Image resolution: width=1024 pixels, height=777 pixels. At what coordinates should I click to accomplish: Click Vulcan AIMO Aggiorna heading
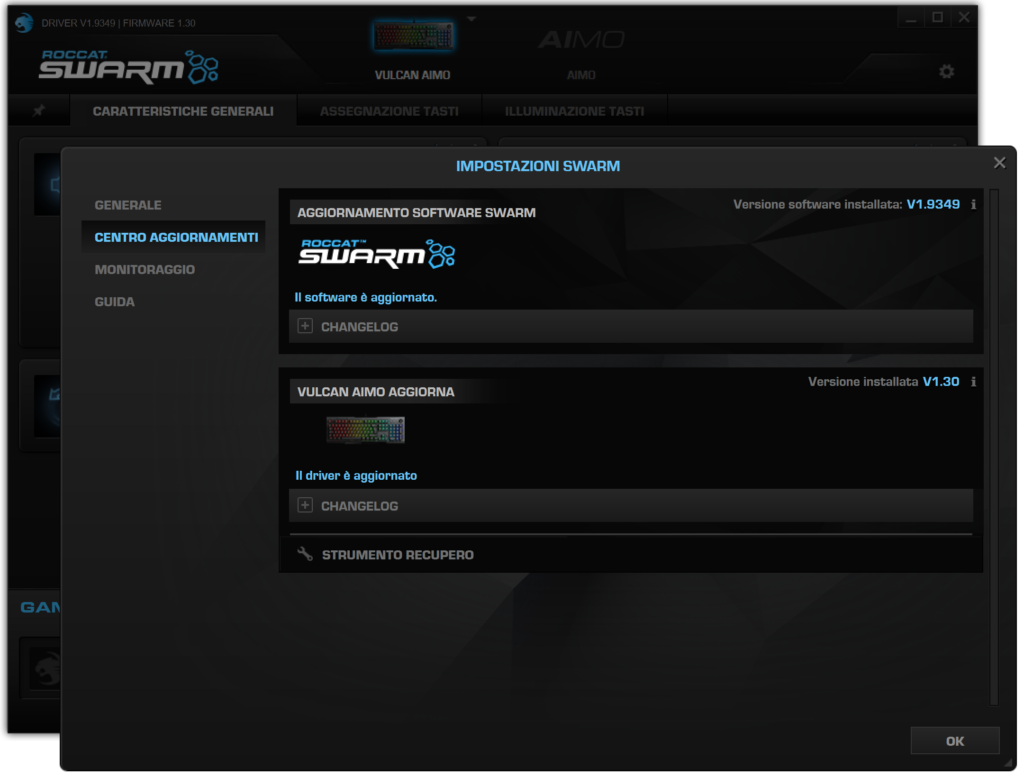pyautogui.click(x=376, y=392)
